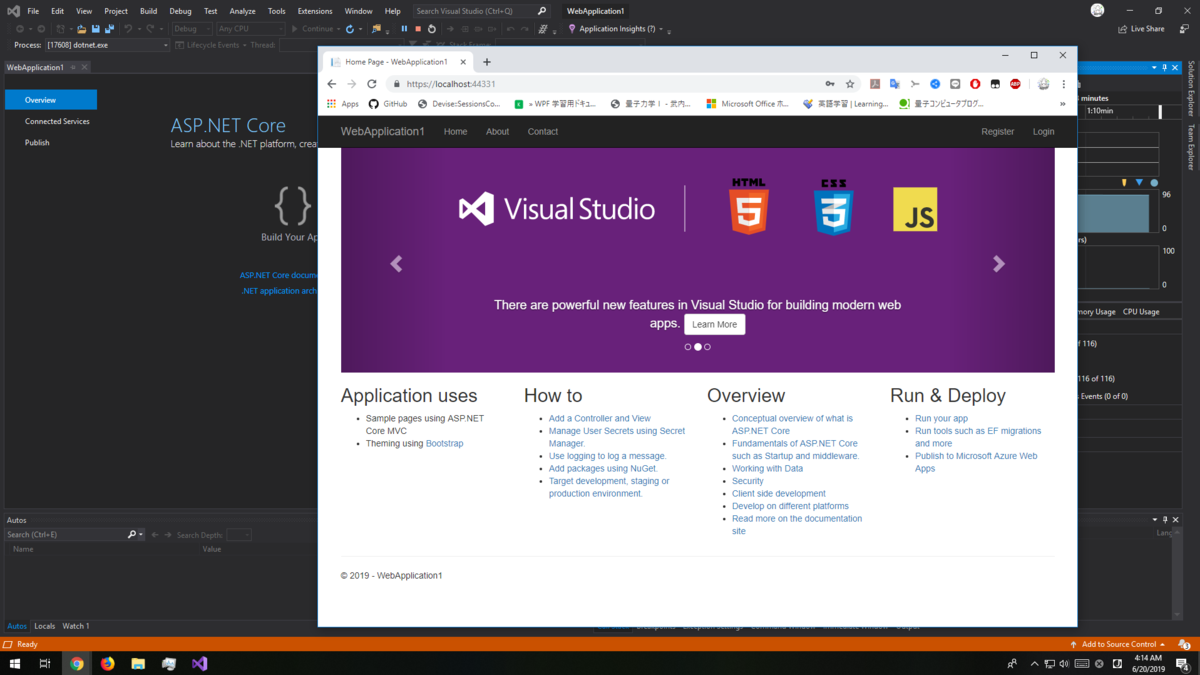The image size is (1200, 675).
Task: Open the Analyze menu
Action: [x=243, y=11]
